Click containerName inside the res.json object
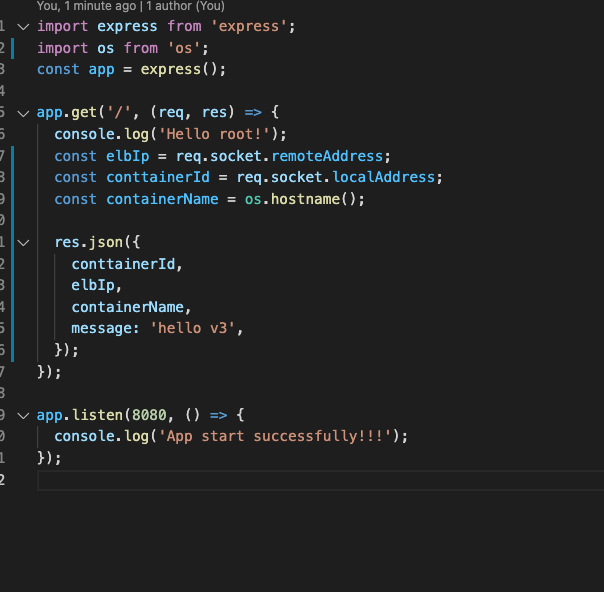Viewport: 604px width, 592px height. (128, 307)
